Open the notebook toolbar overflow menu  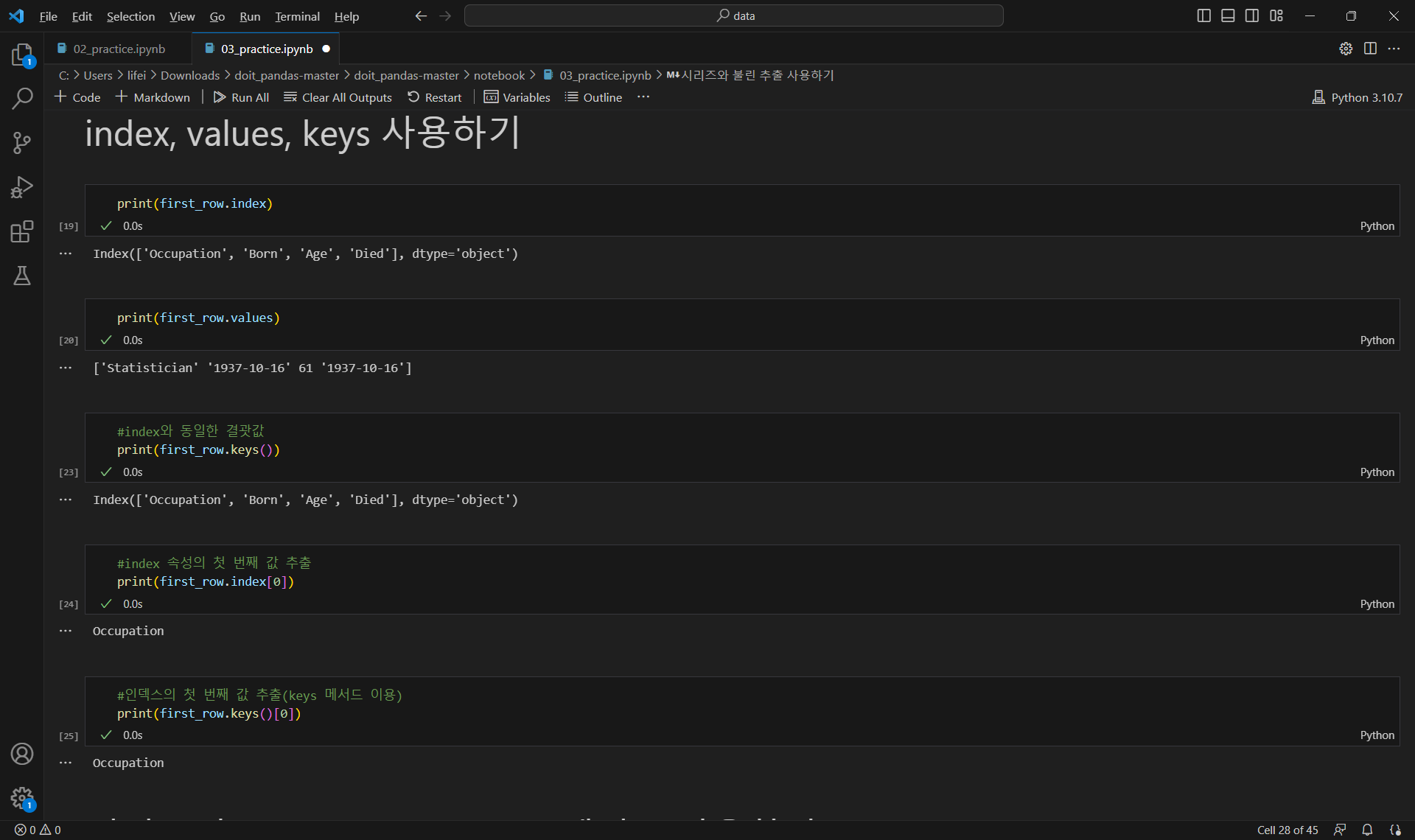point(643,97)
